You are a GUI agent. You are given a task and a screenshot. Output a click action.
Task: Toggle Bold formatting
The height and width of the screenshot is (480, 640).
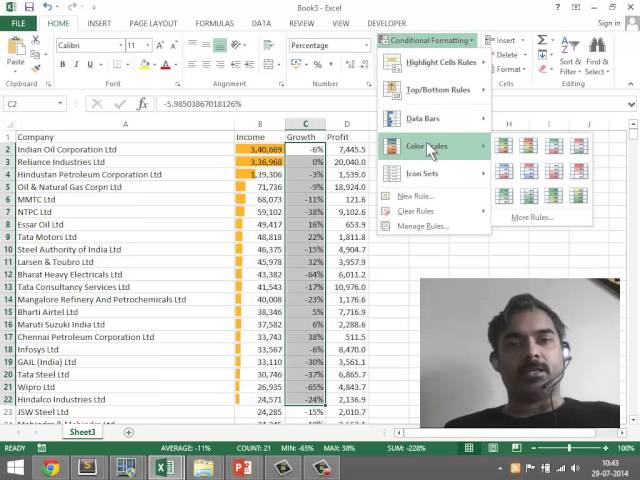[x=62, y=64]
